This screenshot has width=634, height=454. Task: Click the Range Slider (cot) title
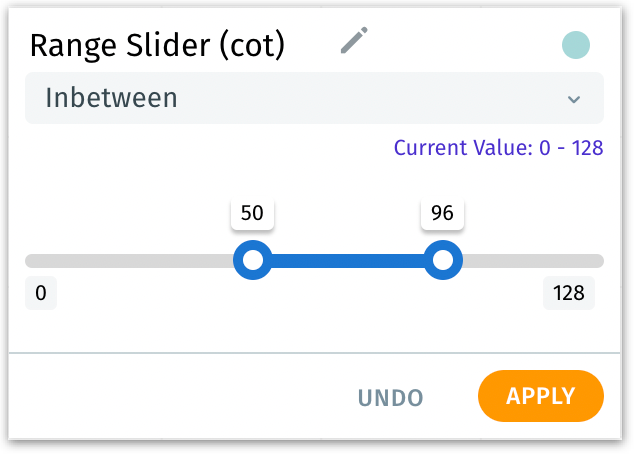[157, 45]
